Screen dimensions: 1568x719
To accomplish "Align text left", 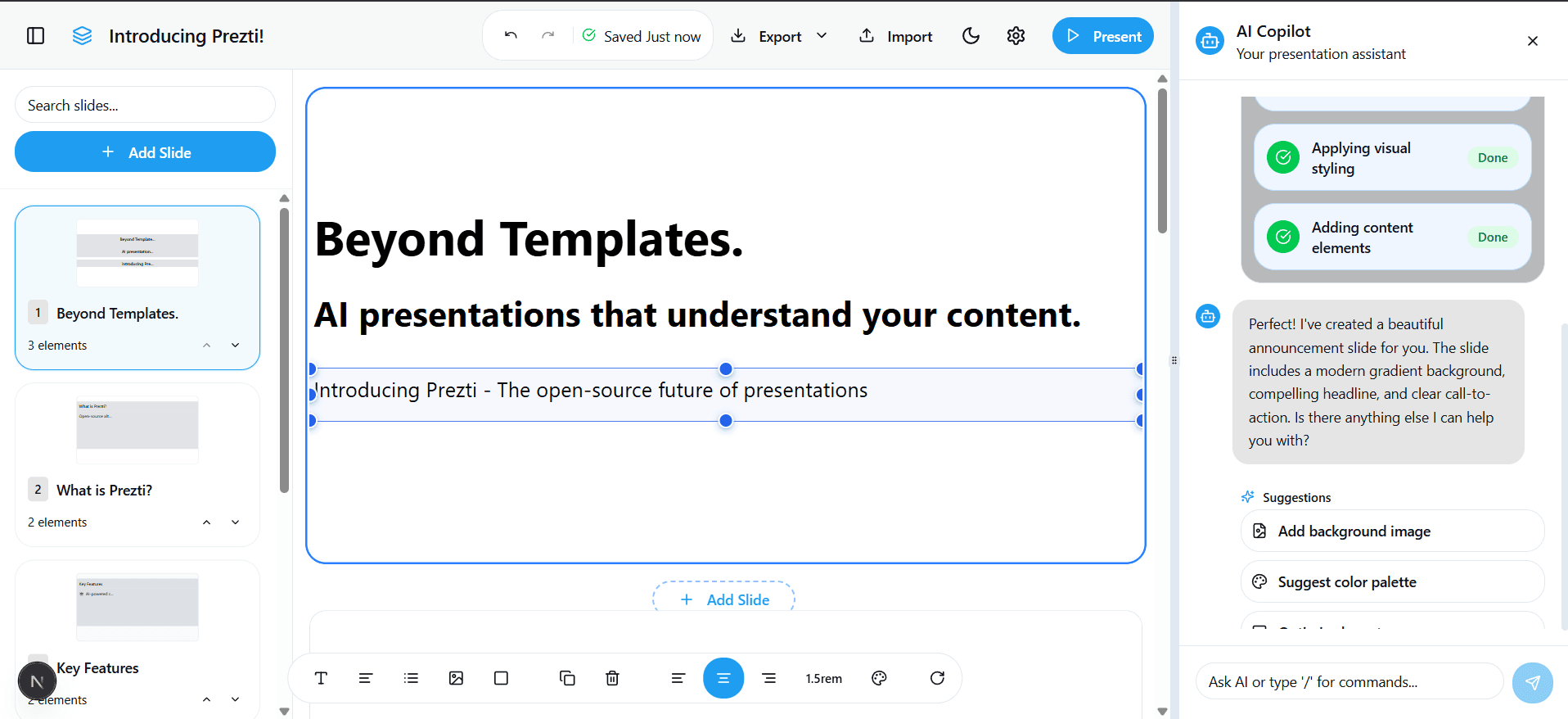I will click(678, 678).
